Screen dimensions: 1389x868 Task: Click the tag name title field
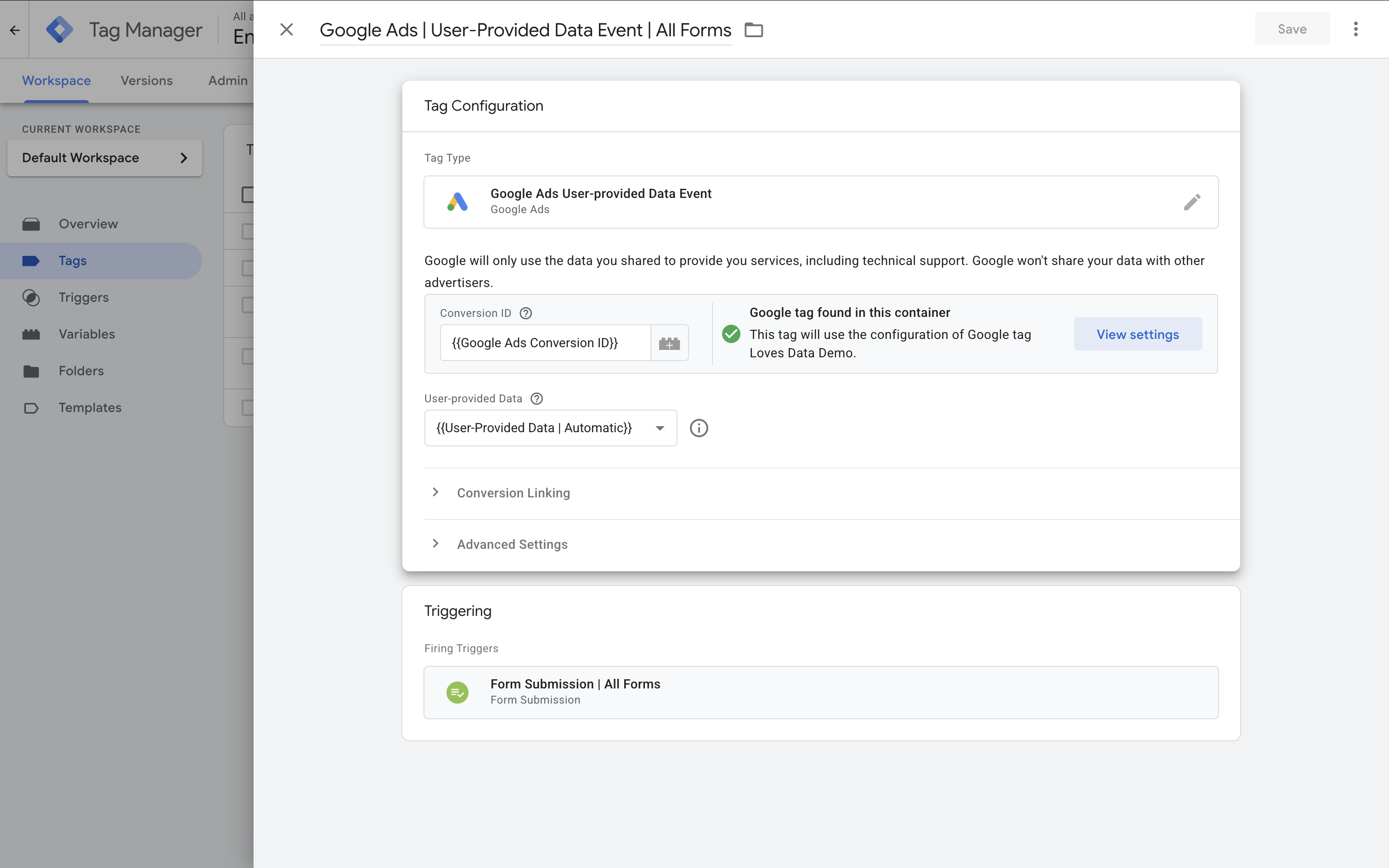(525, 30)
